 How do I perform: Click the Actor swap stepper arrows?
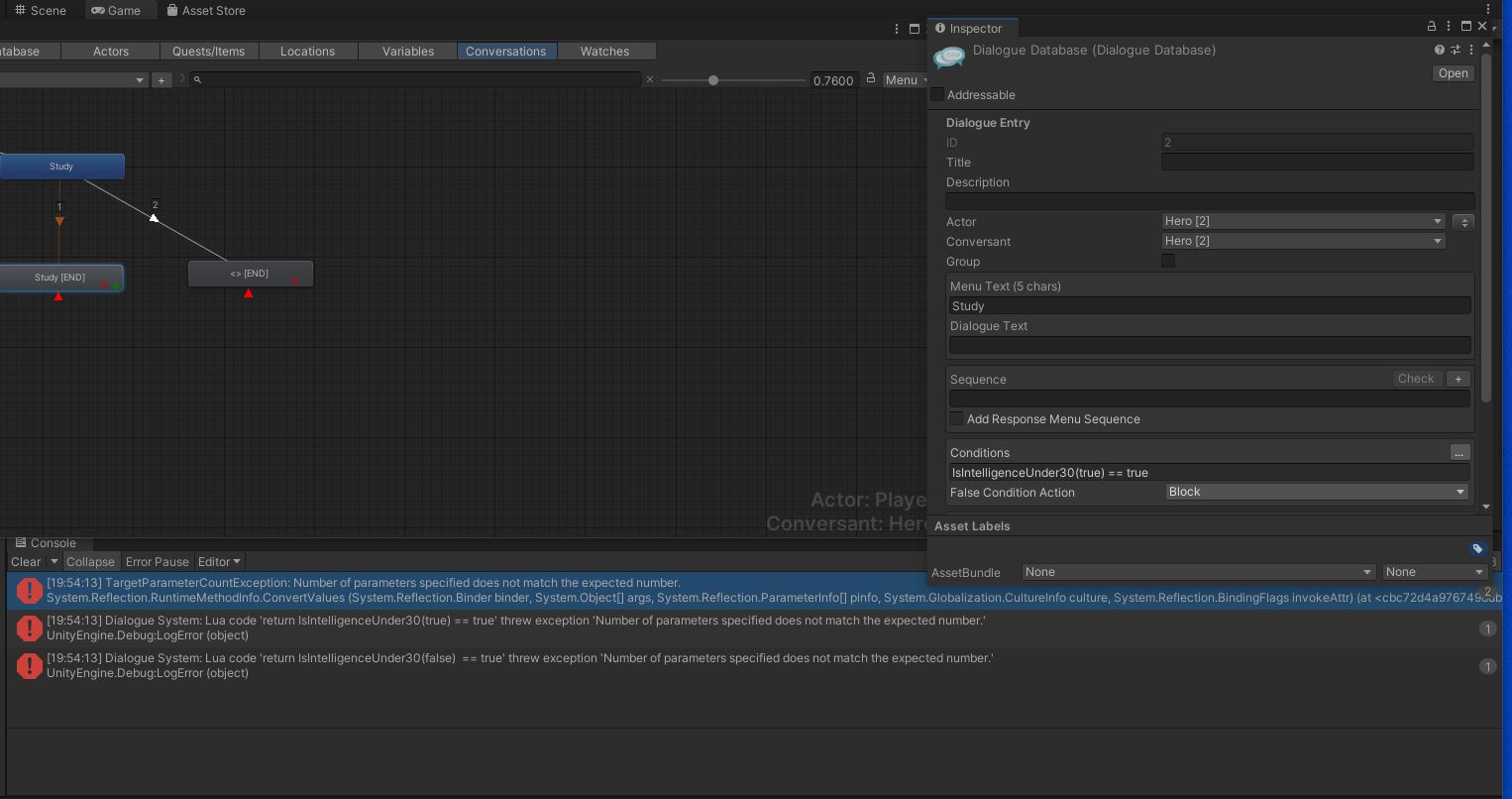[x=1464, y=222]
